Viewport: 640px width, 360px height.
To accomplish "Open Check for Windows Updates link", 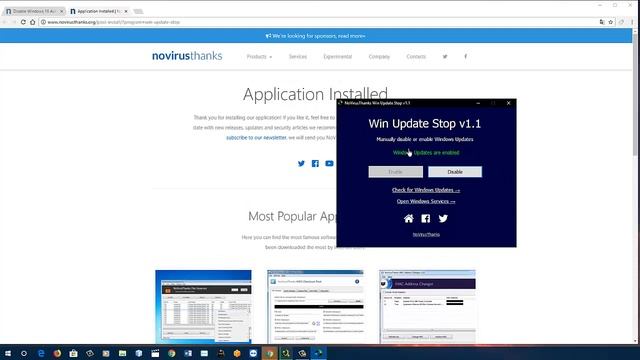I will [426, 190].
